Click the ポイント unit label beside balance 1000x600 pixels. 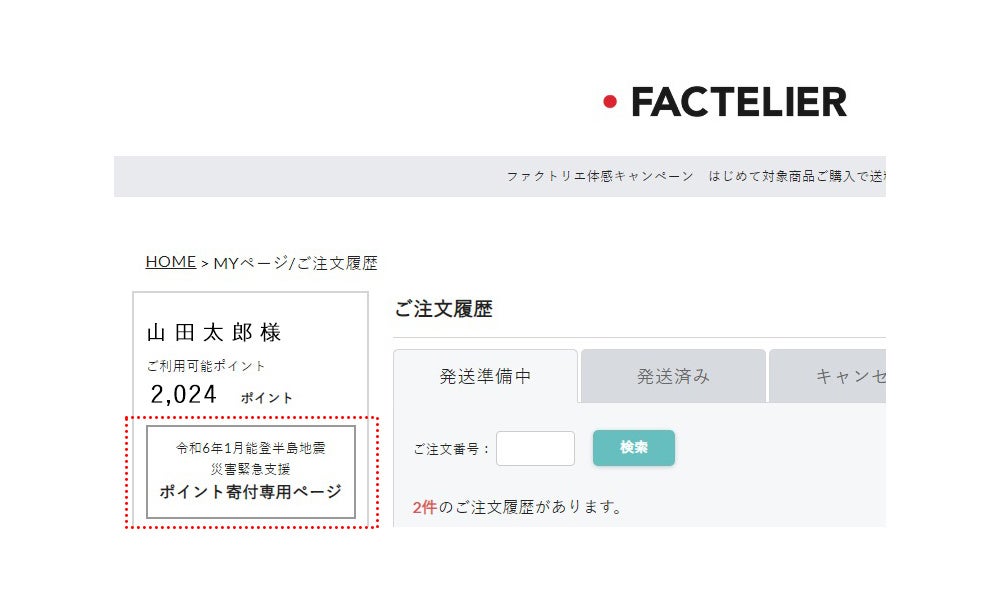[x=267, y=398]
